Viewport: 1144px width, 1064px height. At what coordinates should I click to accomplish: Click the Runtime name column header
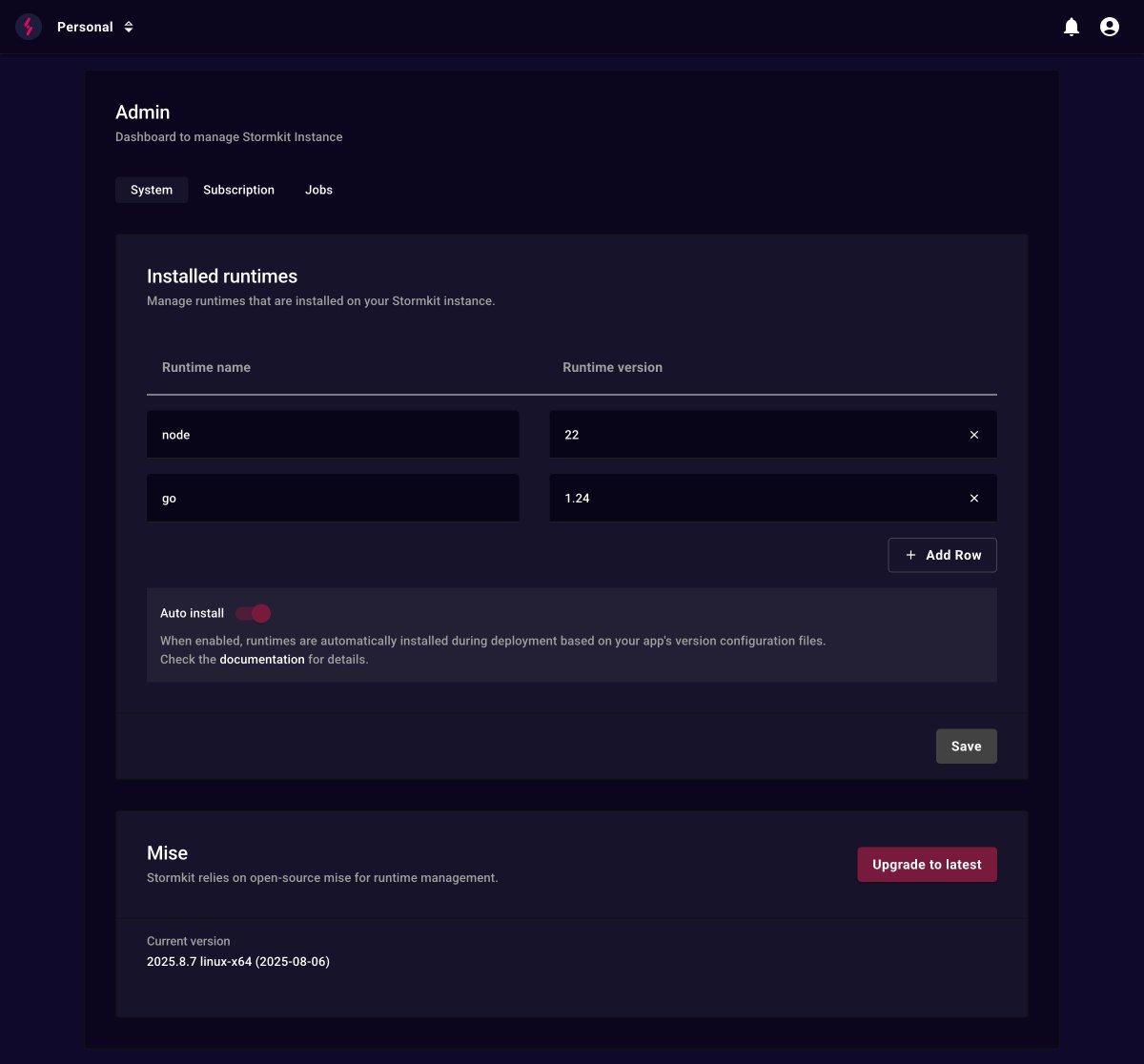pyautogui.click(x=206, y=367)
